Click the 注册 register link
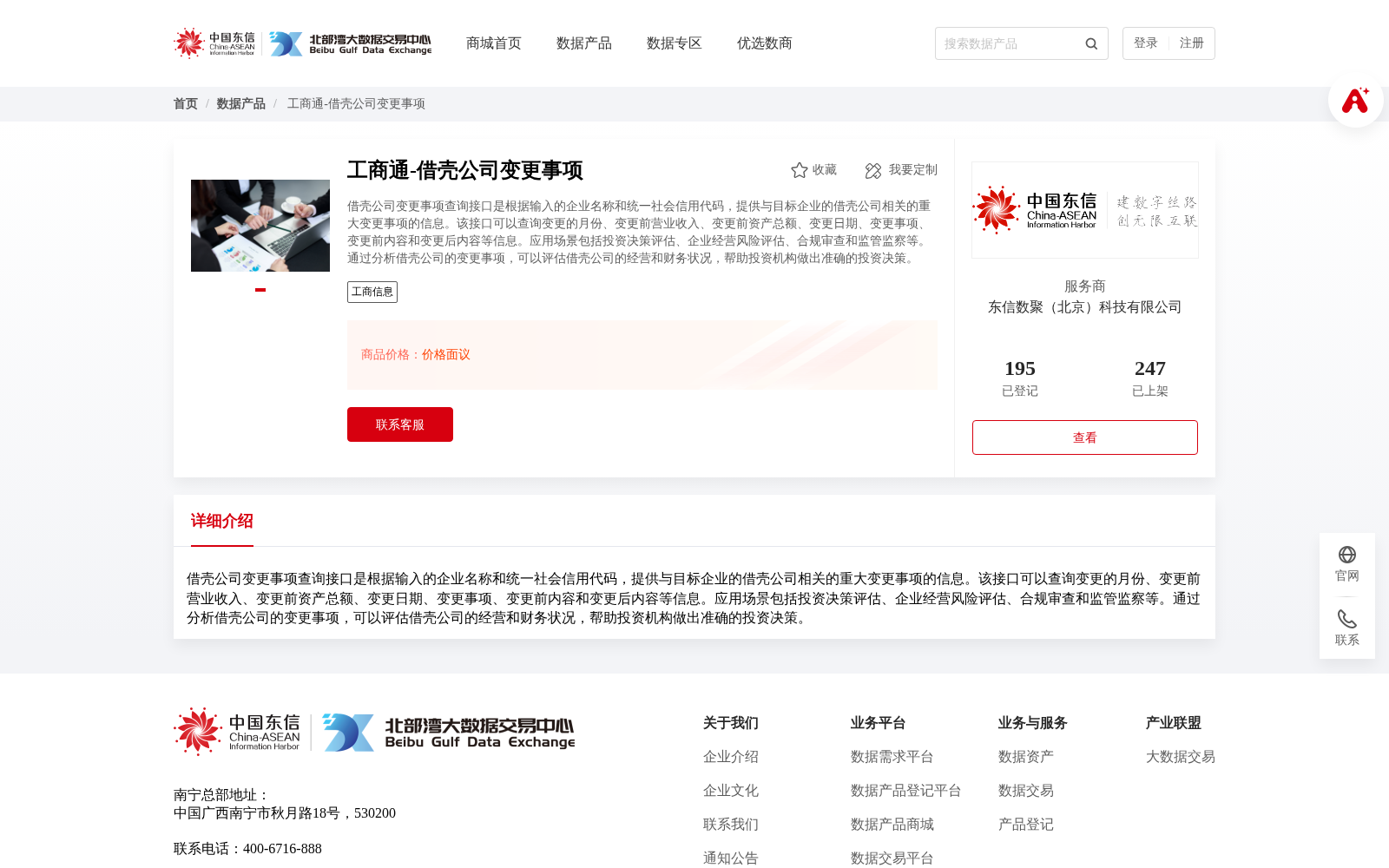Screen dimensions: 1389x868 (1192, 43)
